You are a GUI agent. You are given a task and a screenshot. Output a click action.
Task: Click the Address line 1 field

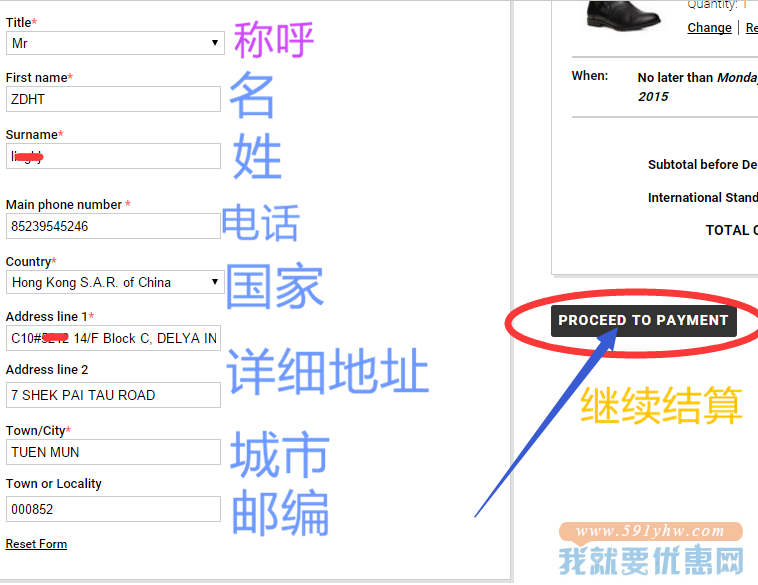(x=113, y=338)
